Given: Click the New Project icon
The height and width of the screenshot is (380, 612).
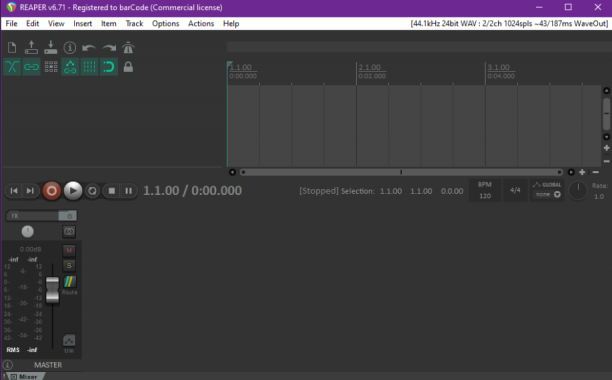Looking at the screenshot, I should (12, 48).
